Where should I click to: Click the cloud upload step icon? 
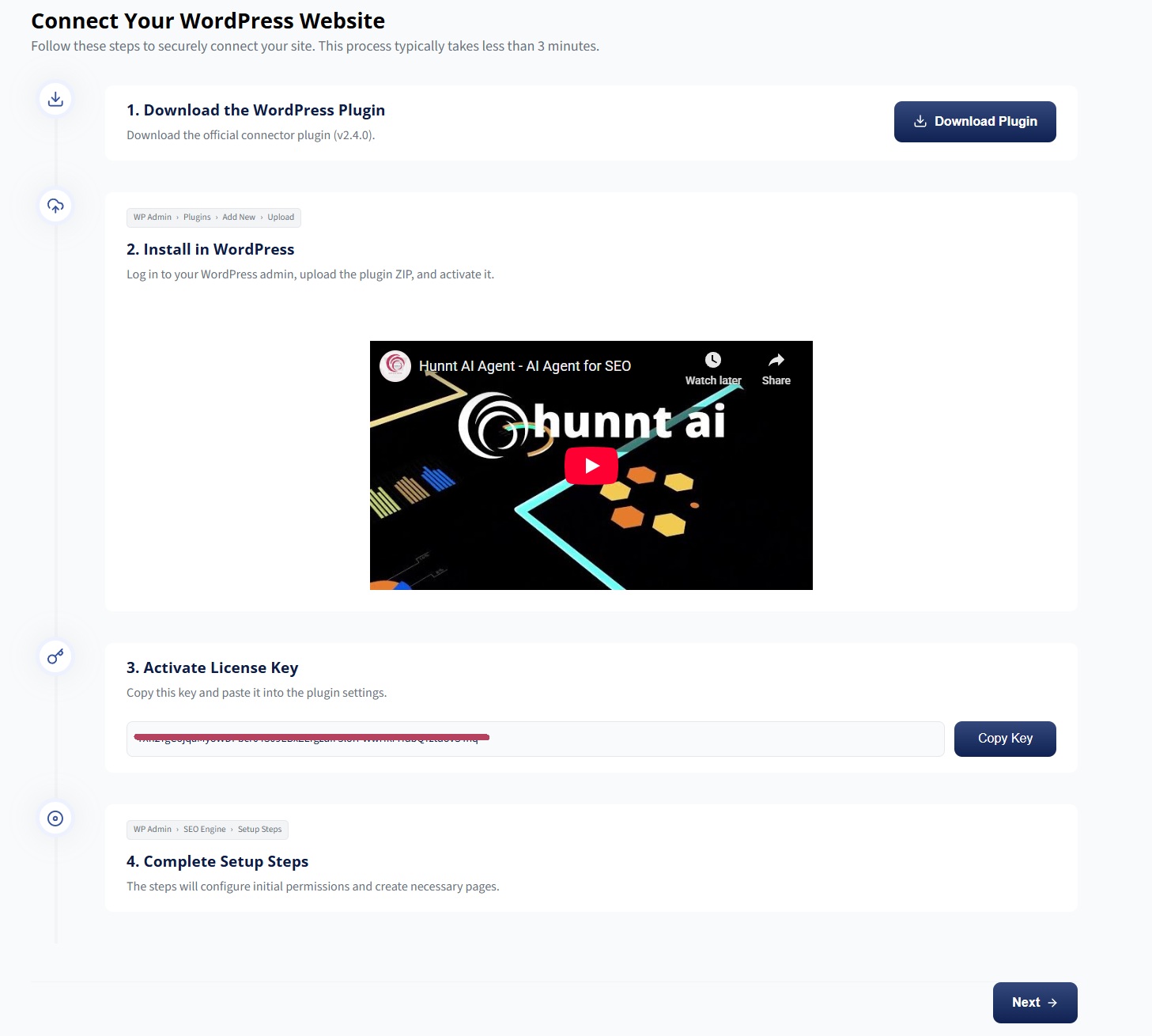pyautogui.click(x=55, y=206)
